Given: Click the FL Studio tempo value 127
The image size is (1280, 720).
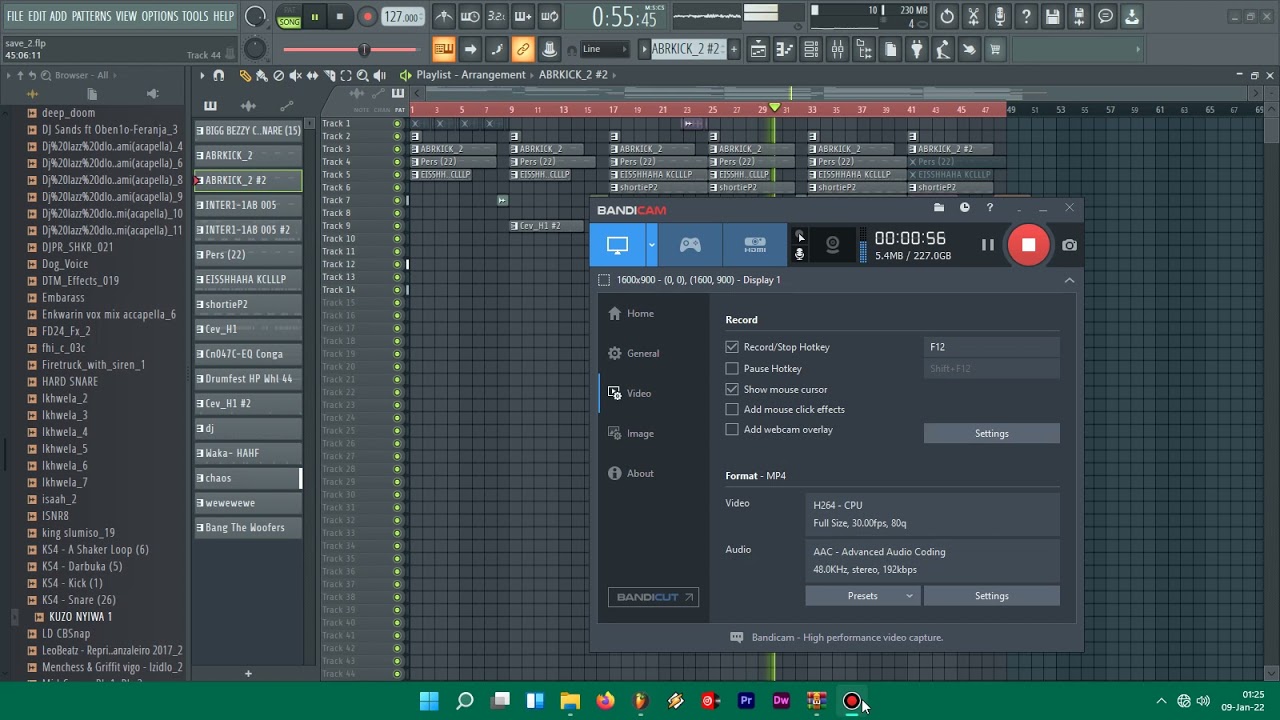Looking at the screenshot, I should pyautogui.click(x=403, y=17).
